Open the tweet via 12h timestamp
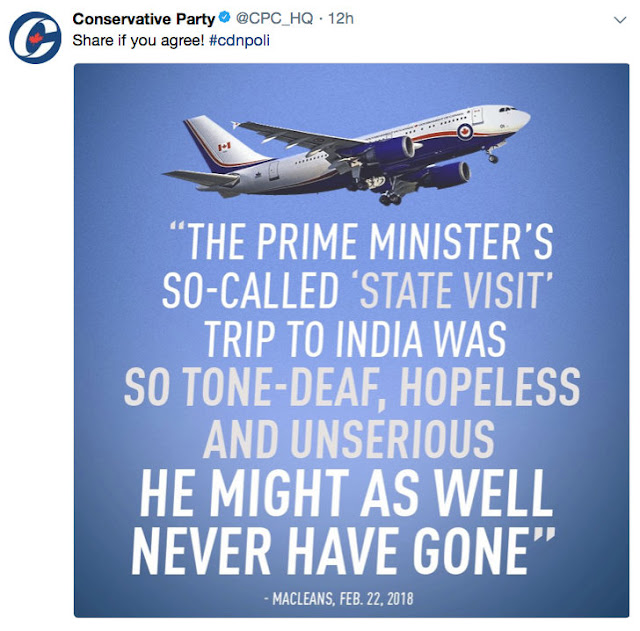Screen dimensions: 640x631 tap(341, 18)
